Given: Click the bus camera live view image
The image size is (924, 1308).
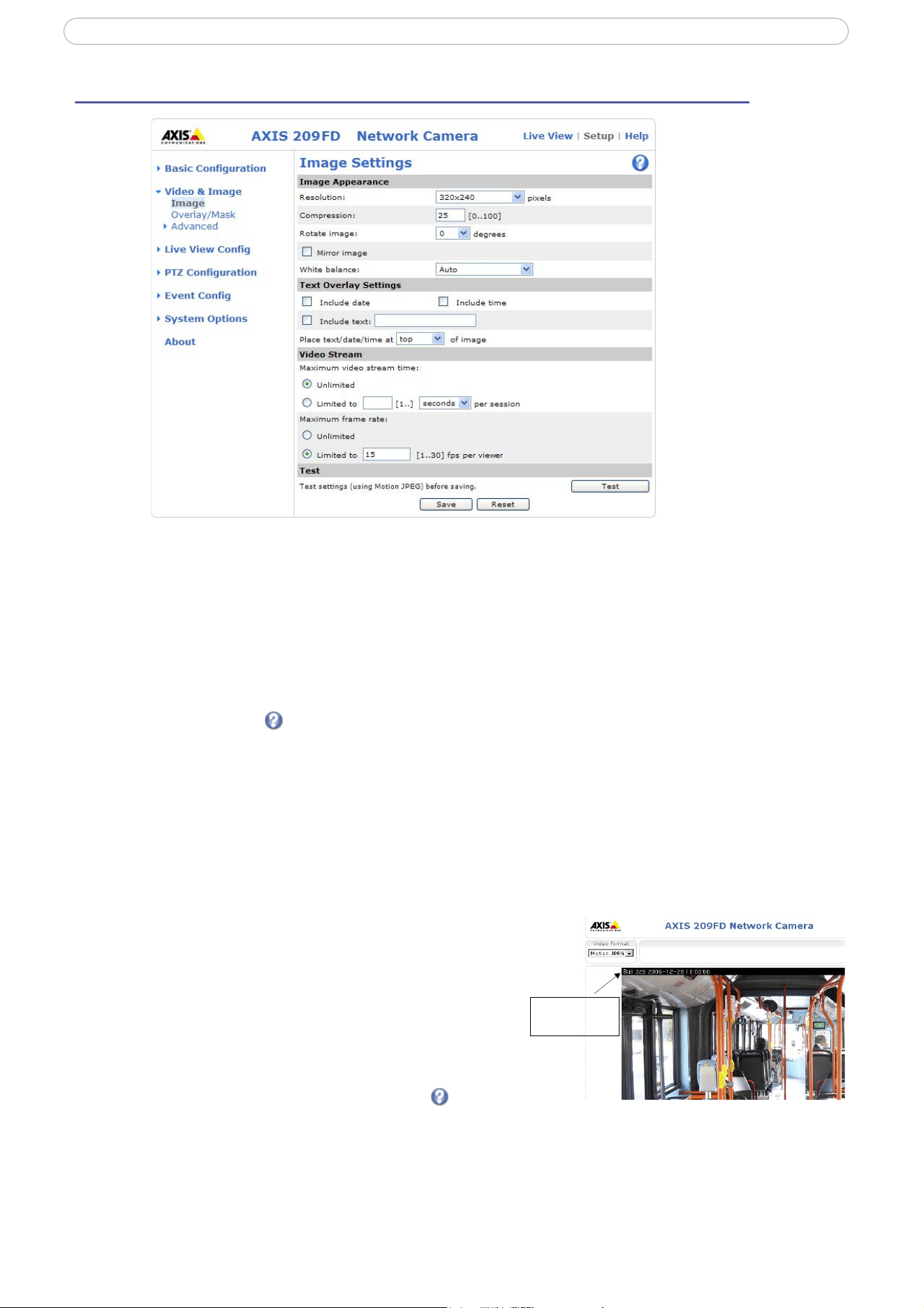Looking at the screenshot, I should tap(733, 1033).
